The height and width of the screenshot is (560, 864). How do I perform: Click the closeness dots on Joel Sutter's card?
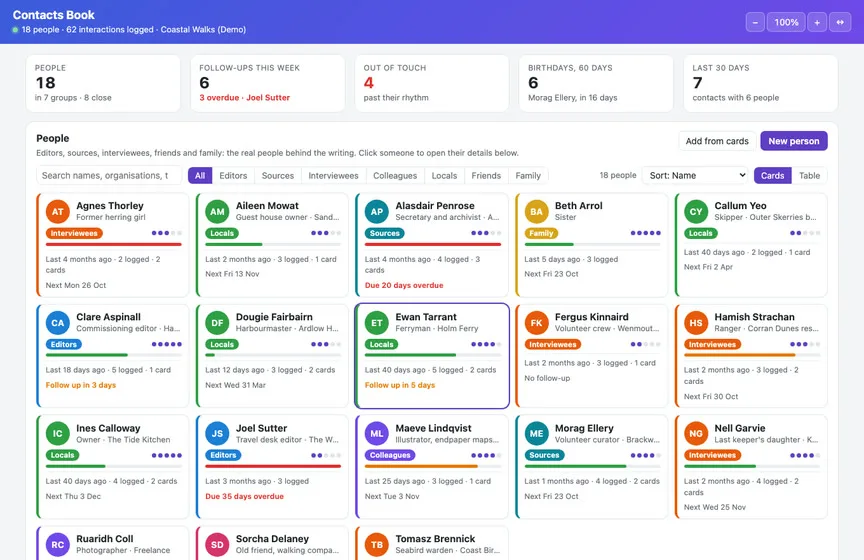(x=326, y=455)
